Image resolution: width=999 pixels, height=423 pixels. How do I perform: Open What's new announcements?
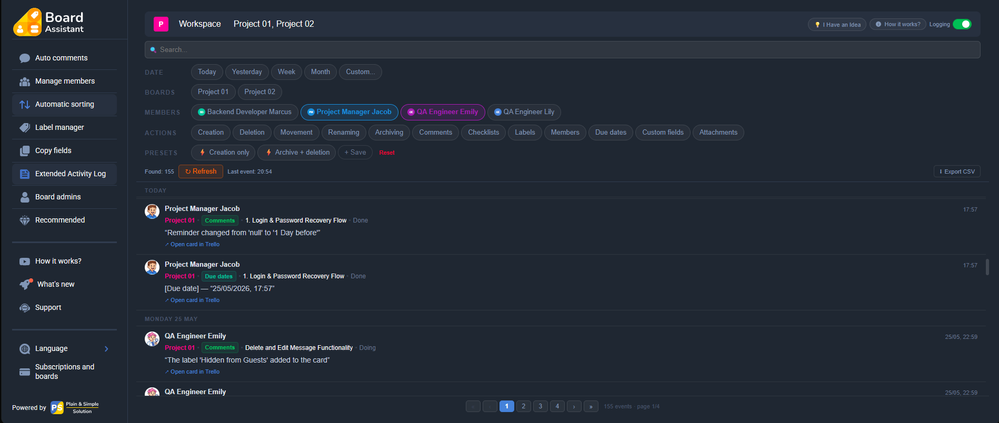pyautogui.click(x=64, y=284)
